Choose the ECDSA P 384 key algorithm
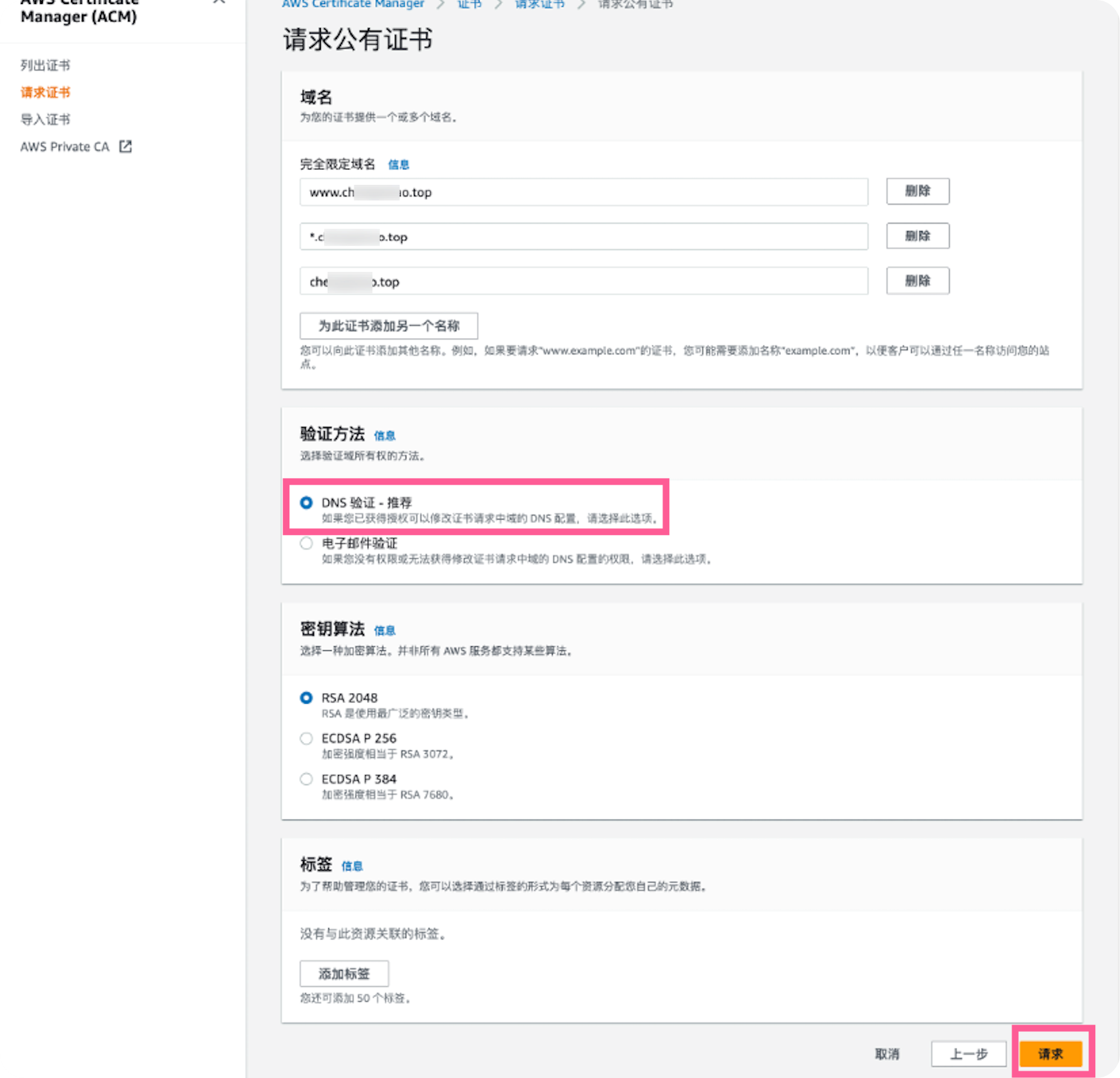Screen dimensions: 1120x1078 (x=306, y=779)
